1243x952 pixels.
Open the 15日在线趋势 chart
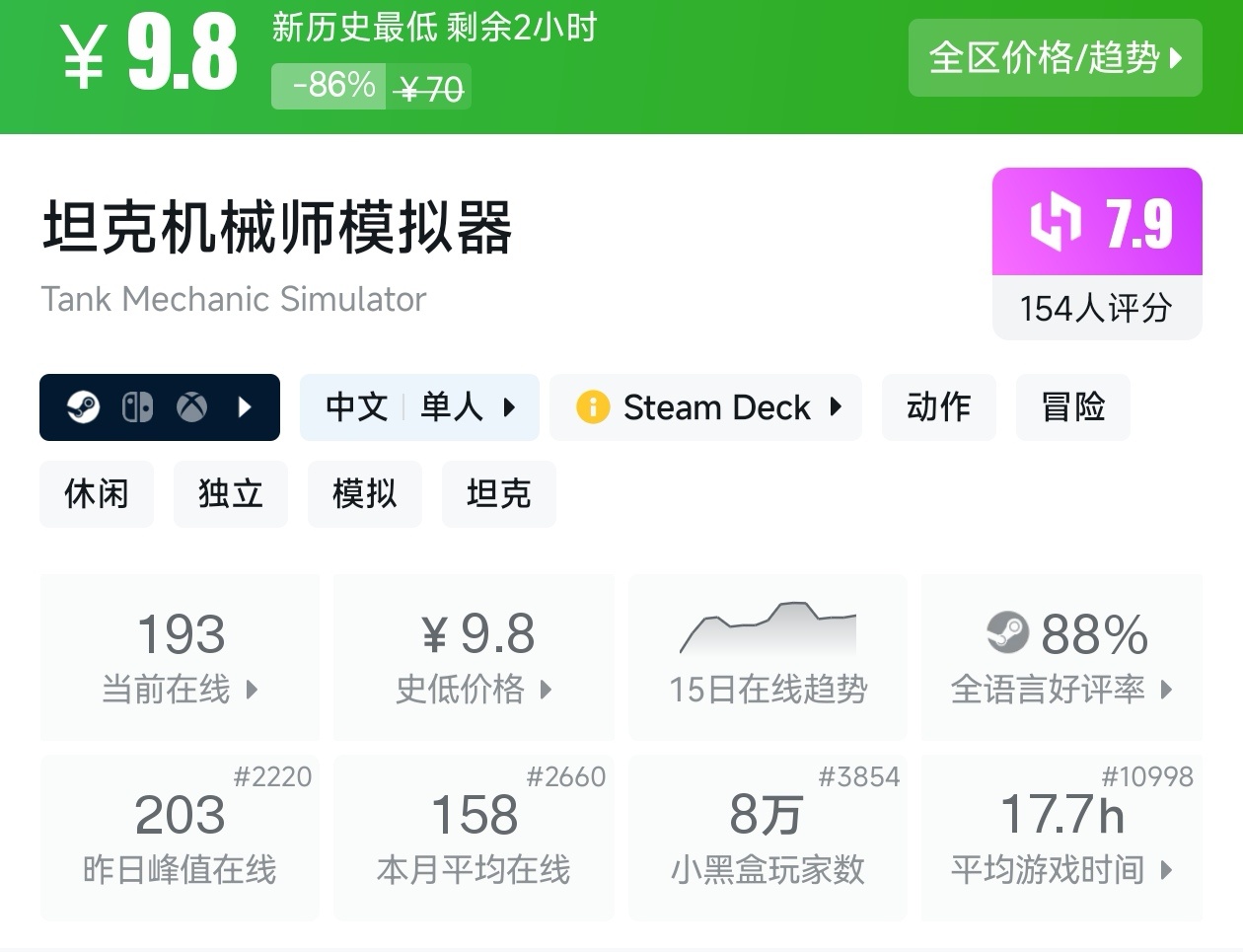coord(768,657)
